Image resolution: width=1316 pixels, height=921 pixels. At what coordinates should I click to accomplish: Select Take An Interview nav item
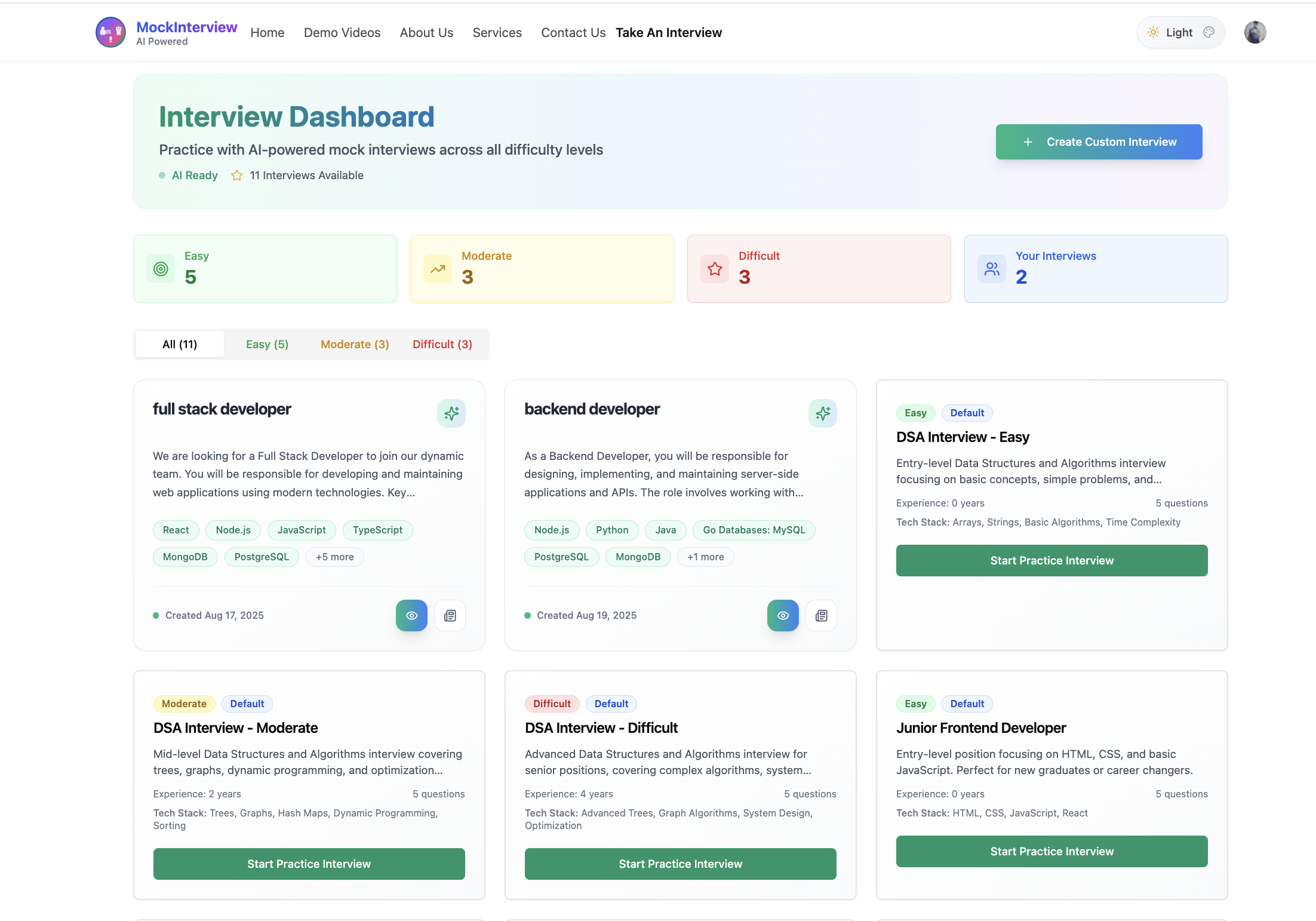(669, 32)
